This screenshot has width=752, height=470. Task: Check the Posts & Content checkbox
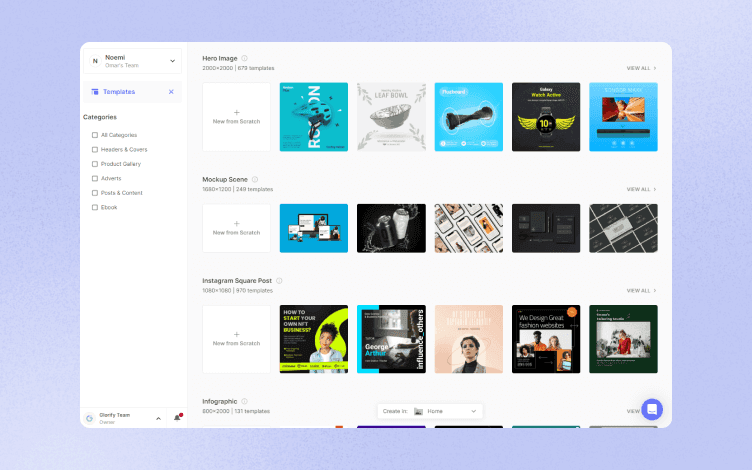[x=95, y=193]
